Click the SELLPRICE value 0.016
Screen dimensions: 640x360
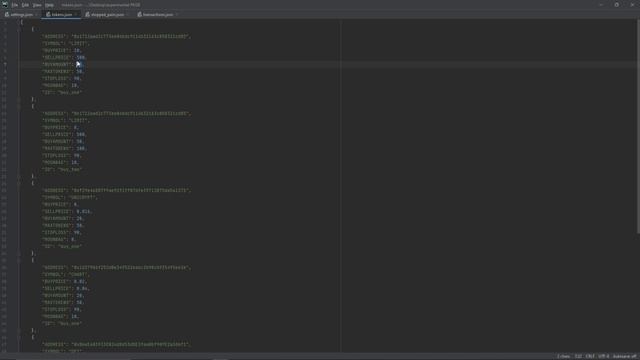pos(83,211)
